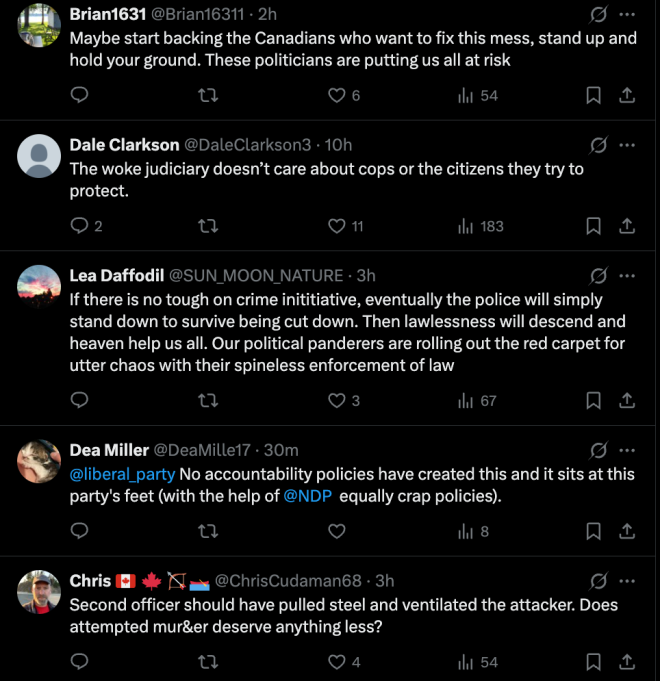Open the @NDP mention link
Image resolution: width=660 pixels, height=681 pixels.
coord(308,496)
